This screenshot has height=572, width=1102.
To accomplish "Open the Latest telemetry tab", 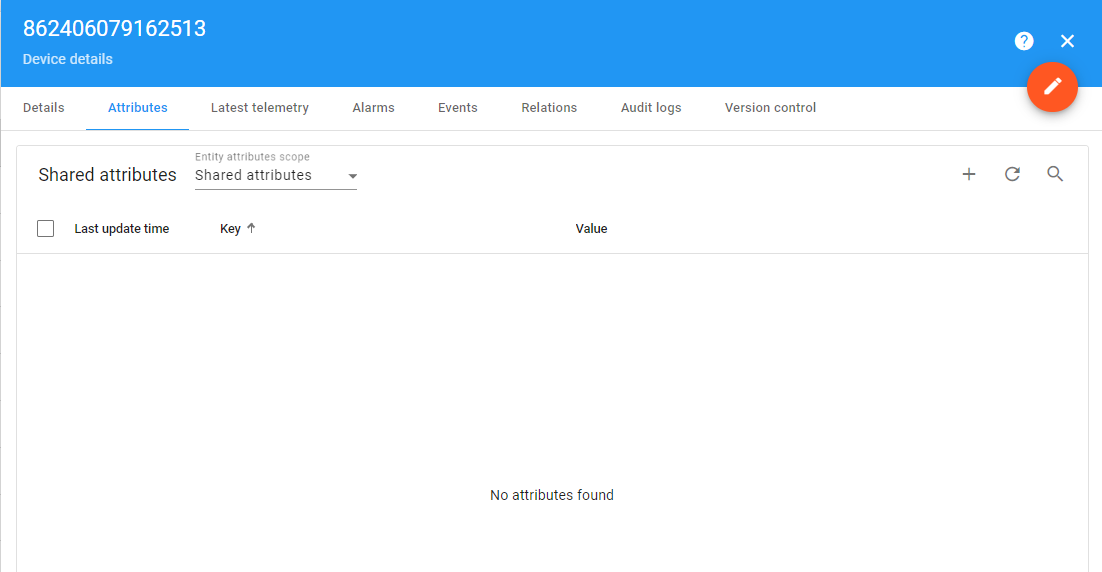I will [x=260, y=108].
